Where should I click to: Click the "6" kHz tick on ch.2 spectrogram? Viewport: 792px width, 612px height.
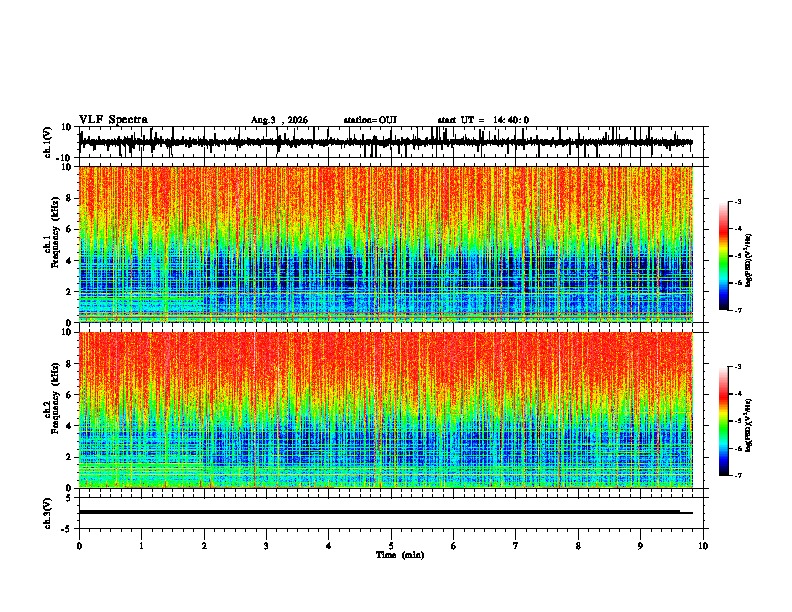(x=70, y=394)
